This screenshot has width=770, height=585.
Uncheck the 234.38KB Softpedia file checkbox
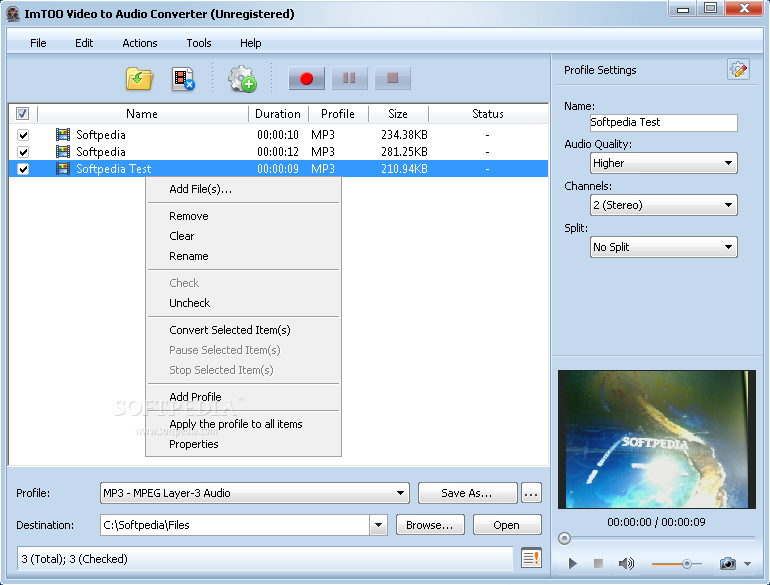pos(23,135)
